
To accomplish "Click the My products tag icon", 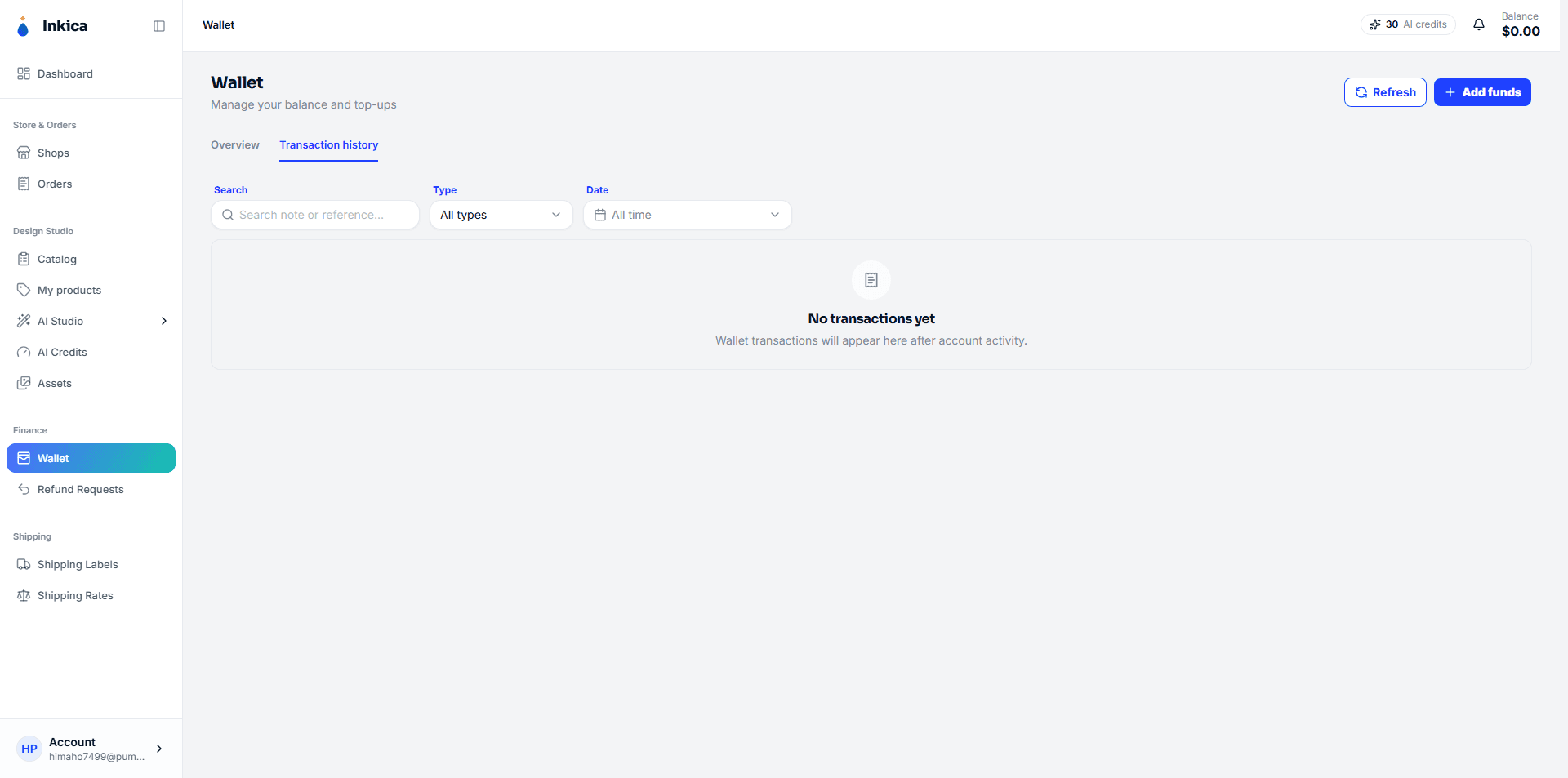I will pos(24,290).
